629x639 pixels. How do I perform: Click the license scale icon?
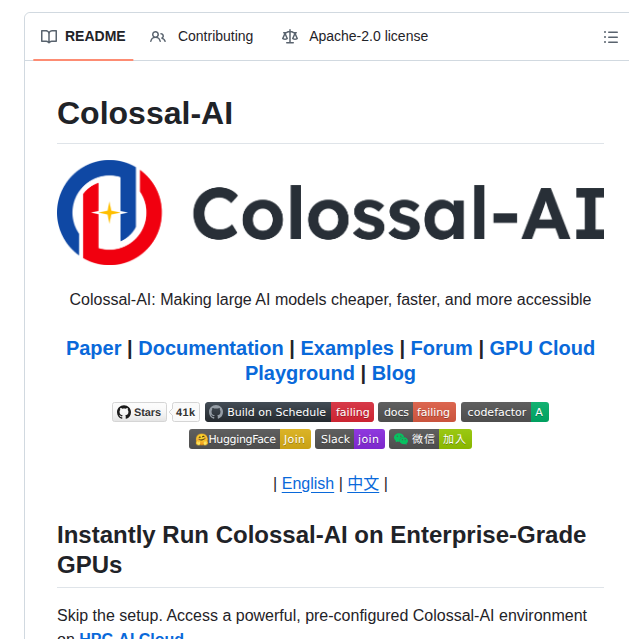(x=290, y=37)
